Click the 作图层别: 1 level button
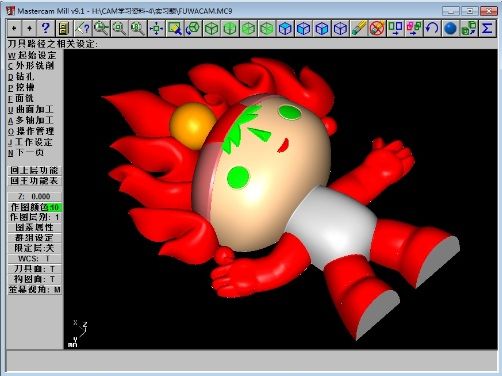 (x=34, y=217)
